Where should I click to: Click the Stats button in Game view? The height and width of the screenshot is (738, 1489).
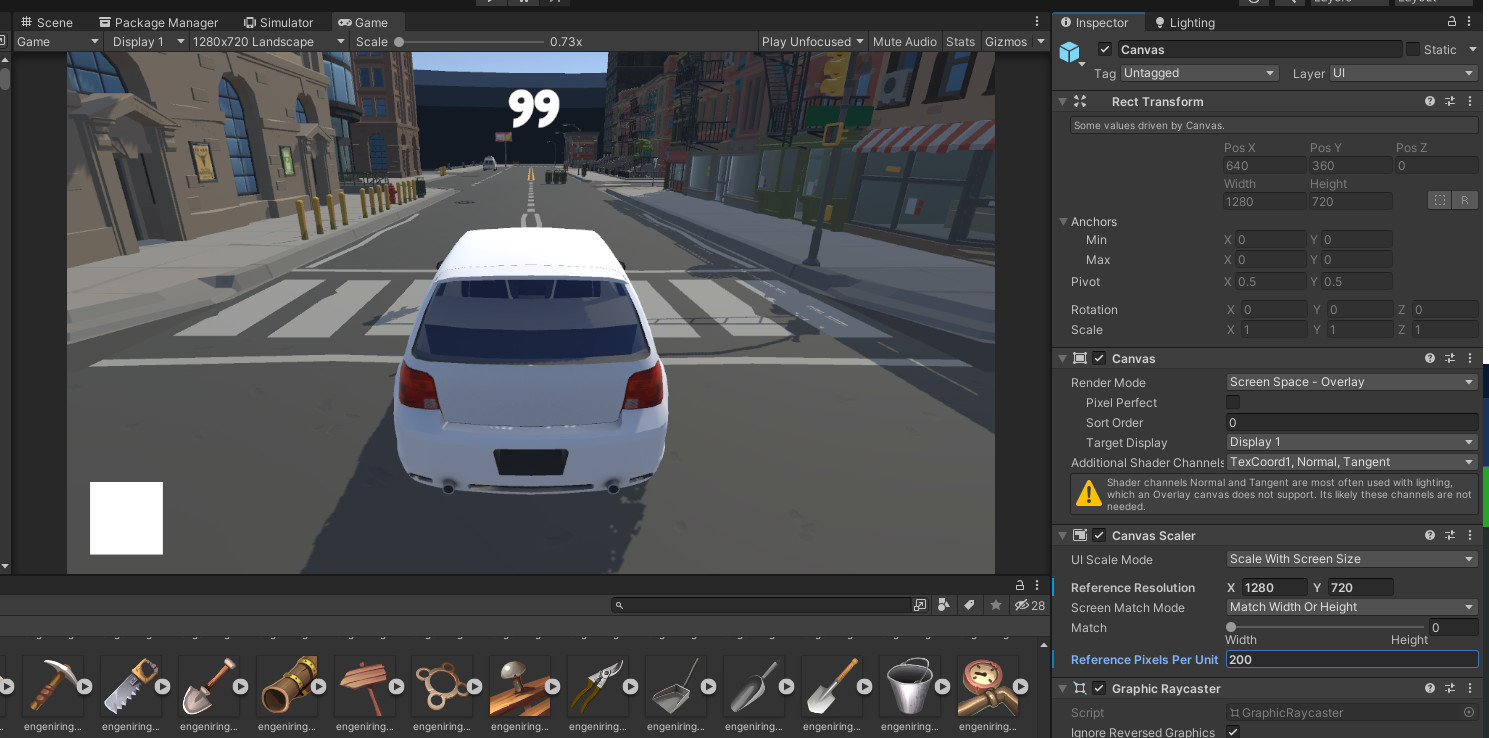tap(960, 41)
